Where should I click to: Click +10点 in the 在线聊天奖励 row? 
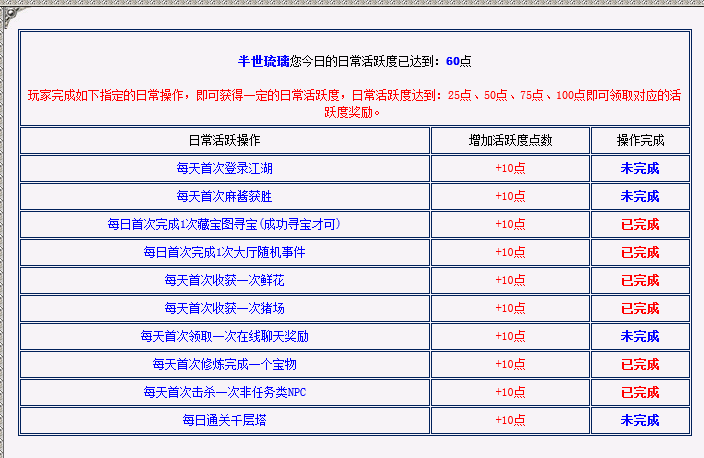[x=510, y=336]
